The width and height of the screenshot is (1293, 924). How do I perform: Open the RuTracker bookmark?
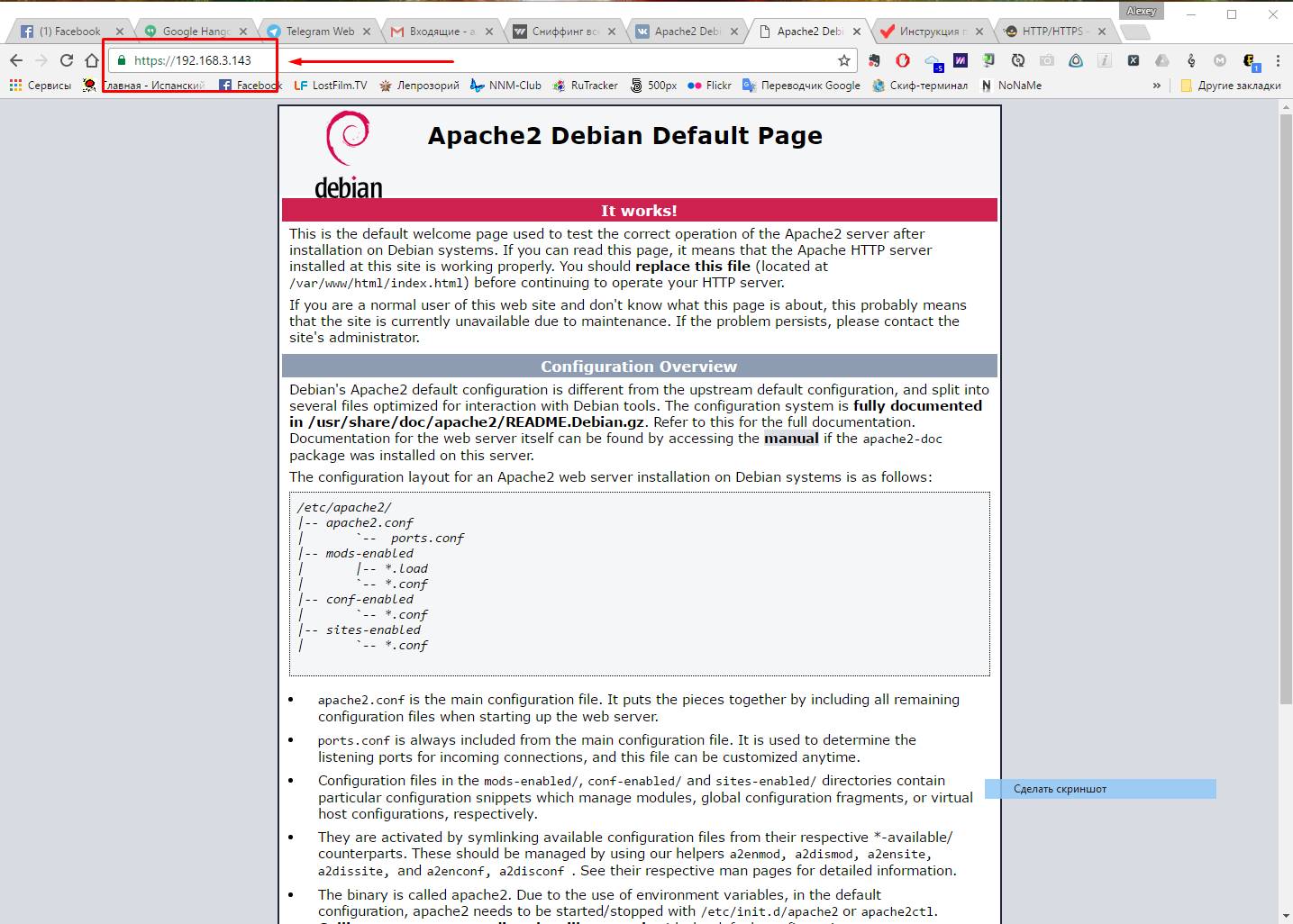click(x=585, y=86)
